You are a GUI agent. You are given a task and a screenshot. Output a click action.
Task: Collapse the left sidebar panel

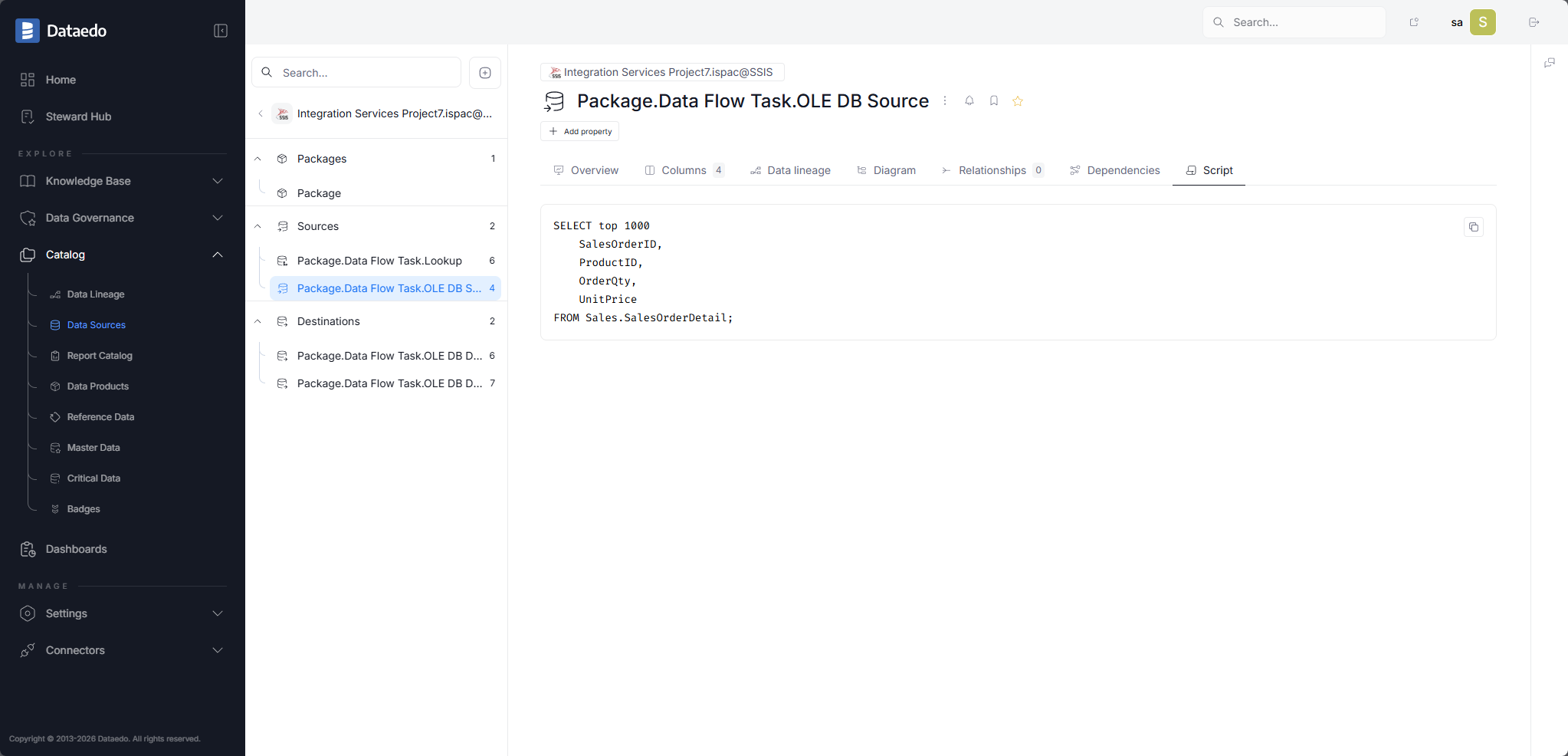[220, 31]
